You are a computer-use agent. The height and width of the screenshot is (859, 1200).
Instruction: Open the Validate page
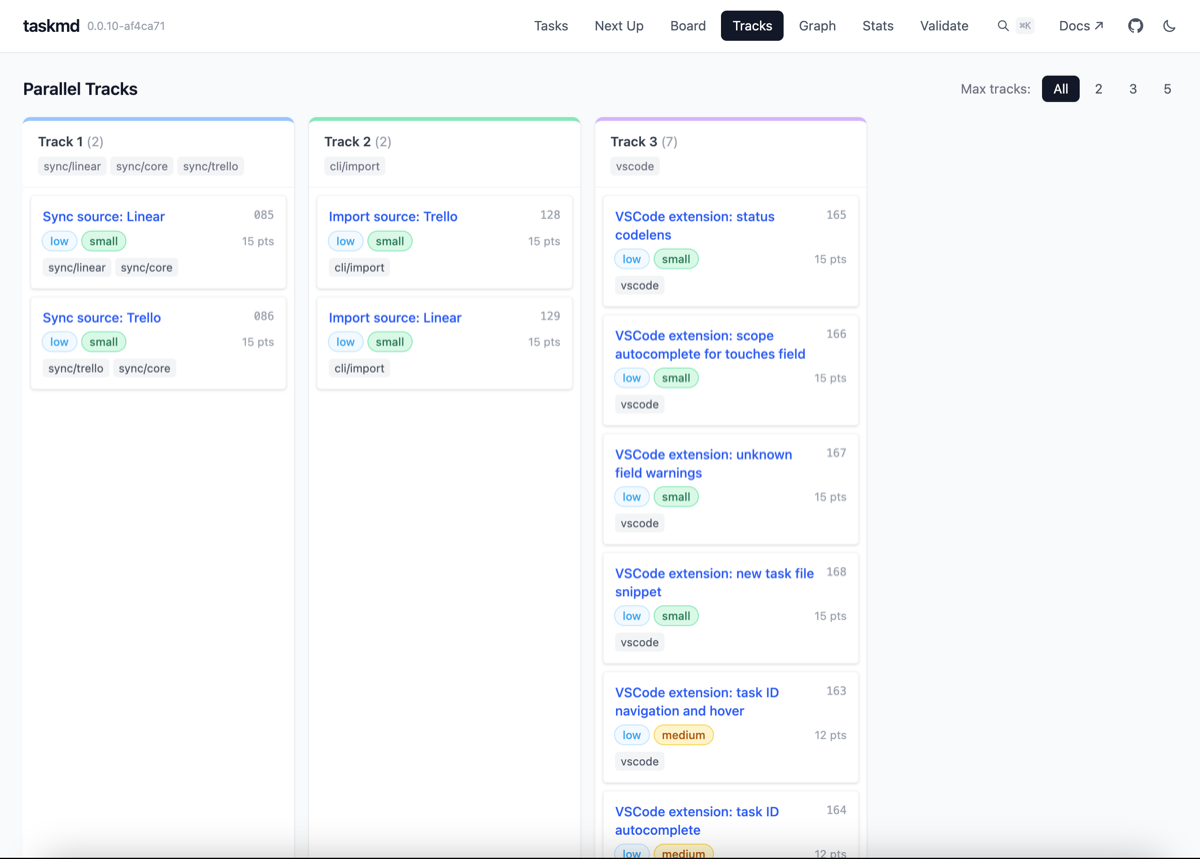point(943,25)
